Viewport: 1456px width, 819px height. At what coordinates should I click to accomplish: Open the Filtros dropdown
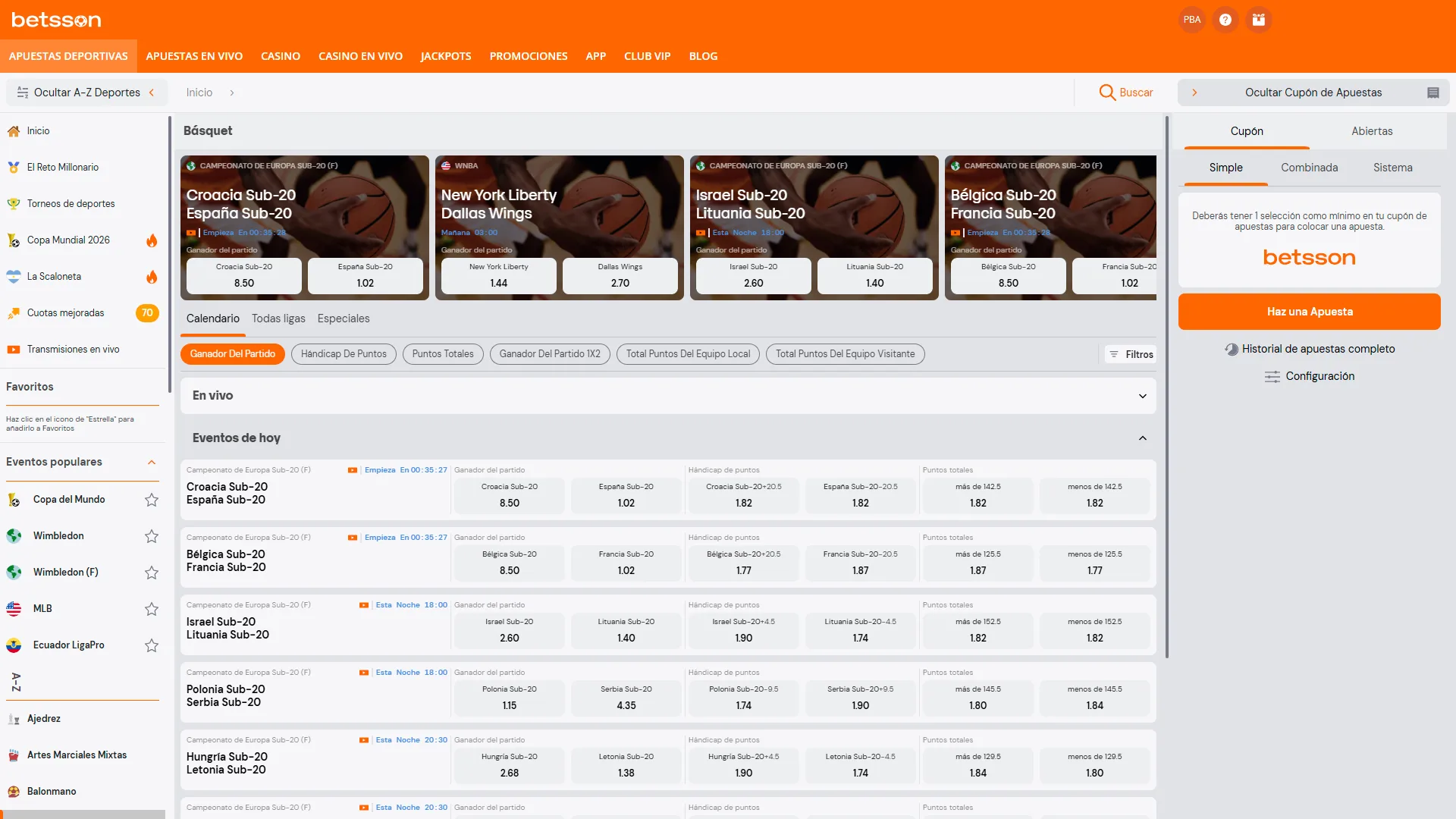(x=1131, y=354)
